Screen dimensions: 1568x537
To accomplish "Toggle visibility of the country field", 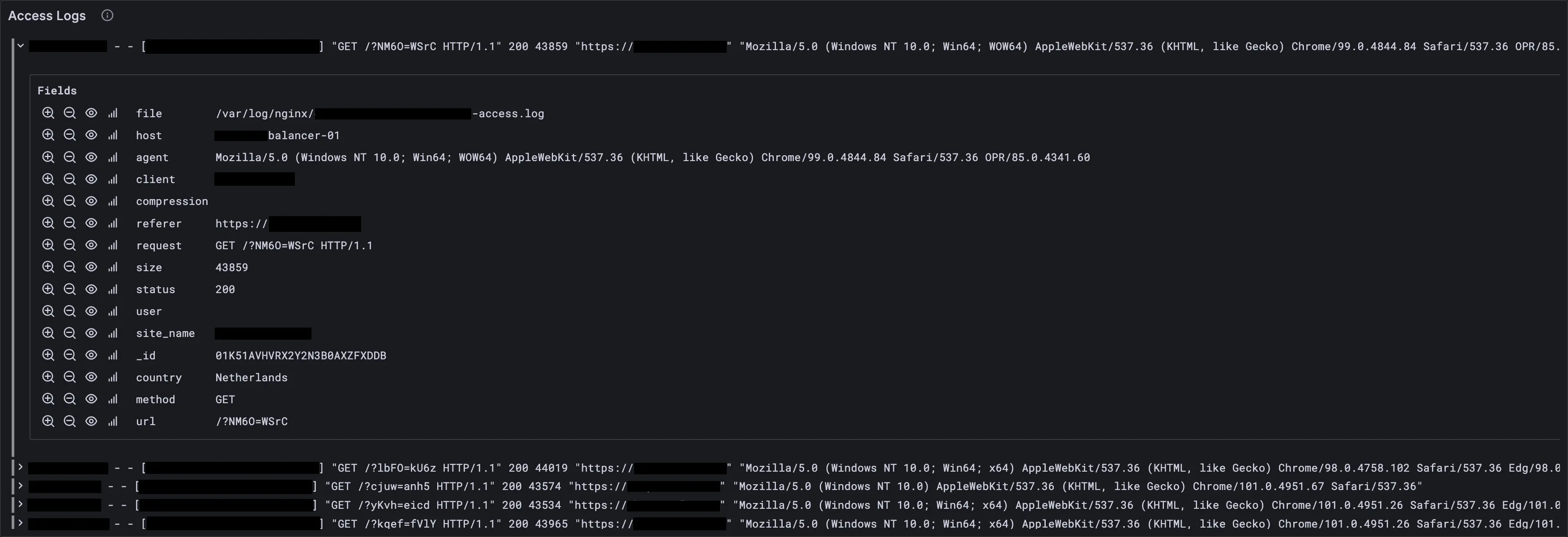I will tap(91, 378).
